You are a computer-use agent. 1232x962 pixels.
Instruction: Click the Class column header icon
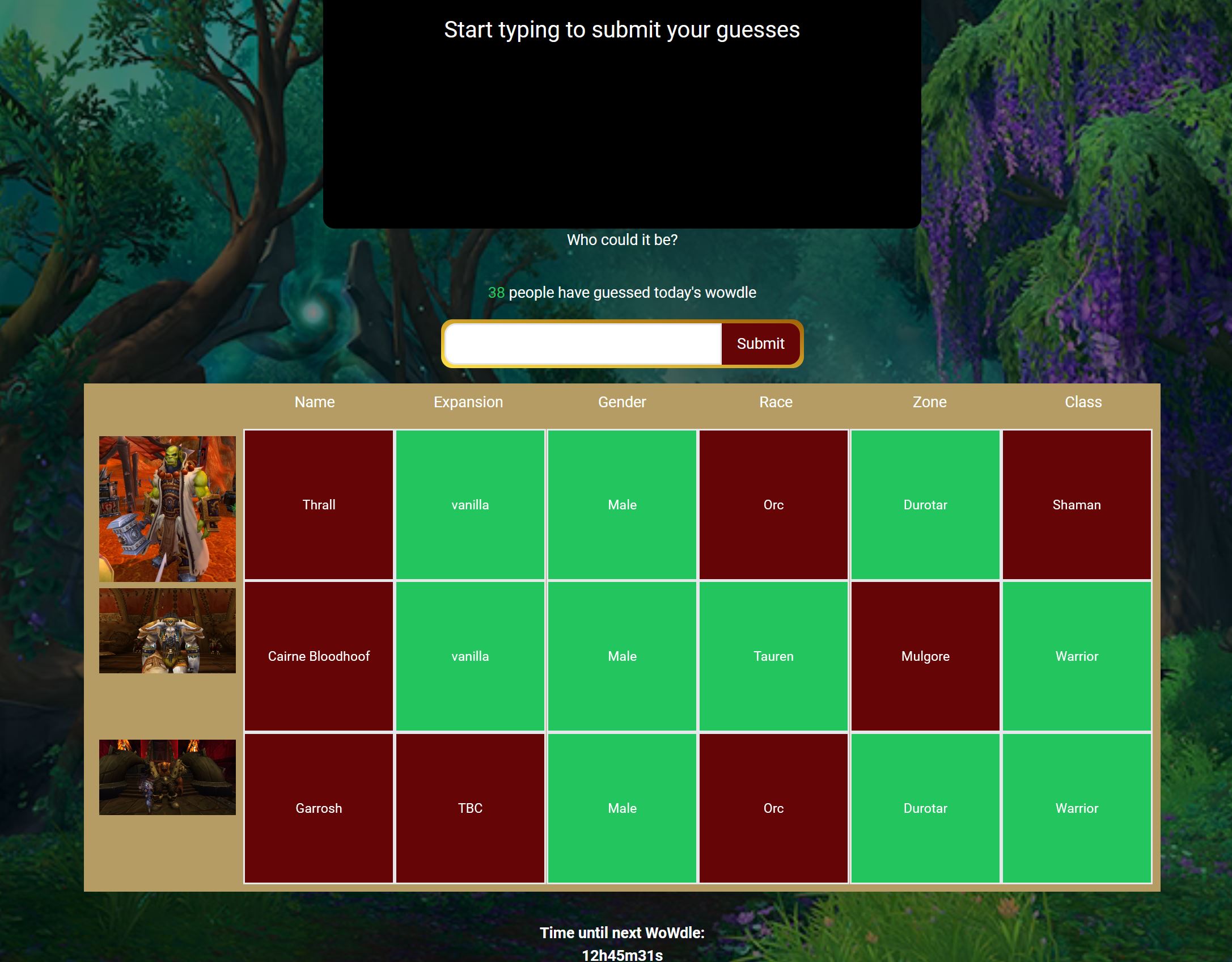1083,402
